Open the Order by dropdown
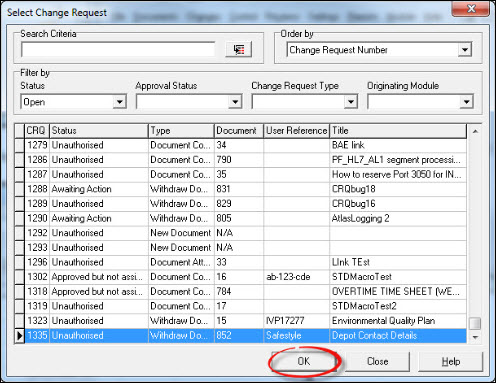The image size is (496, 383). click(464, 50)
